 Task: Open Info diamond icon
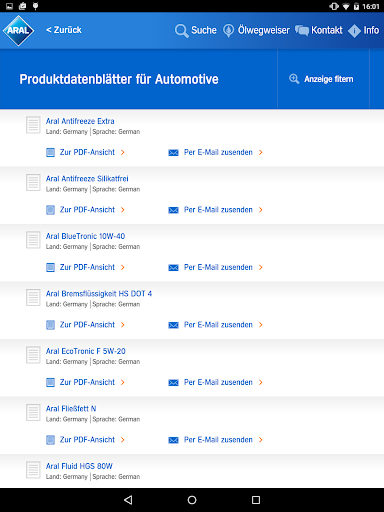(x=354, y=31)
